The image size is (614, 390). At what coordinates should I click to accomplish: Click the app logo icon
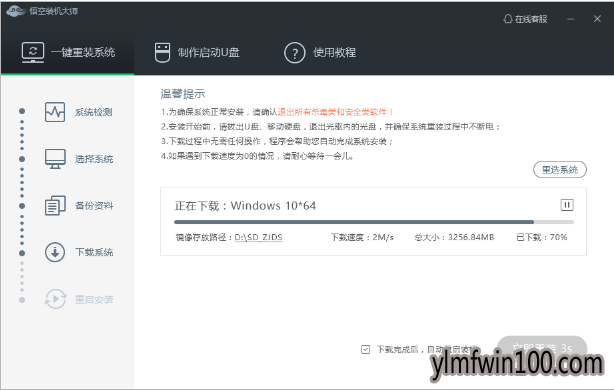pos(16,11)
